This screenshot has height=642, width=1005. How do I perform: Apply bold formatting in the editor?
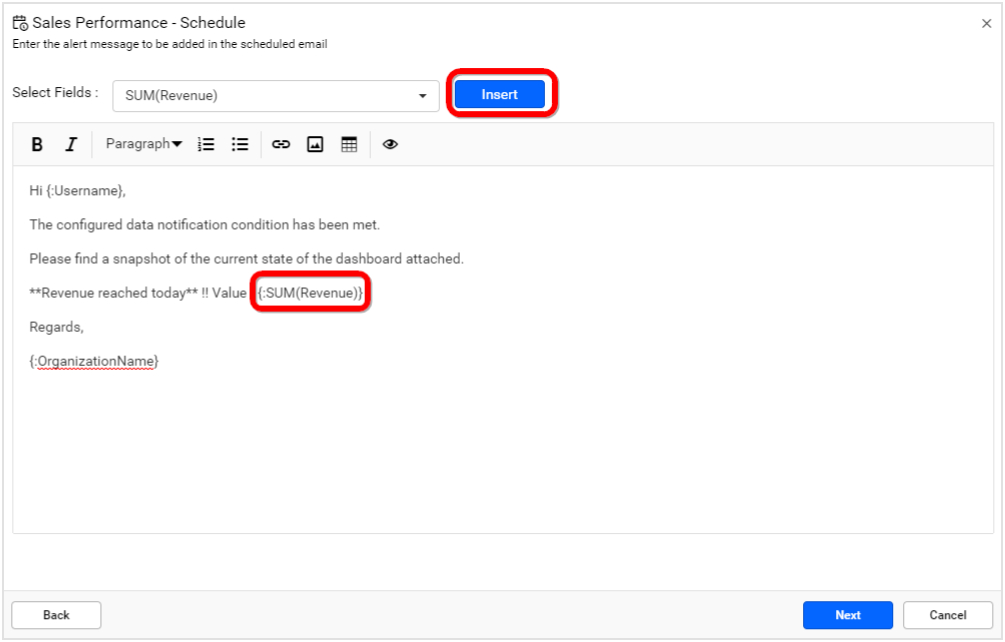[37, 144]
